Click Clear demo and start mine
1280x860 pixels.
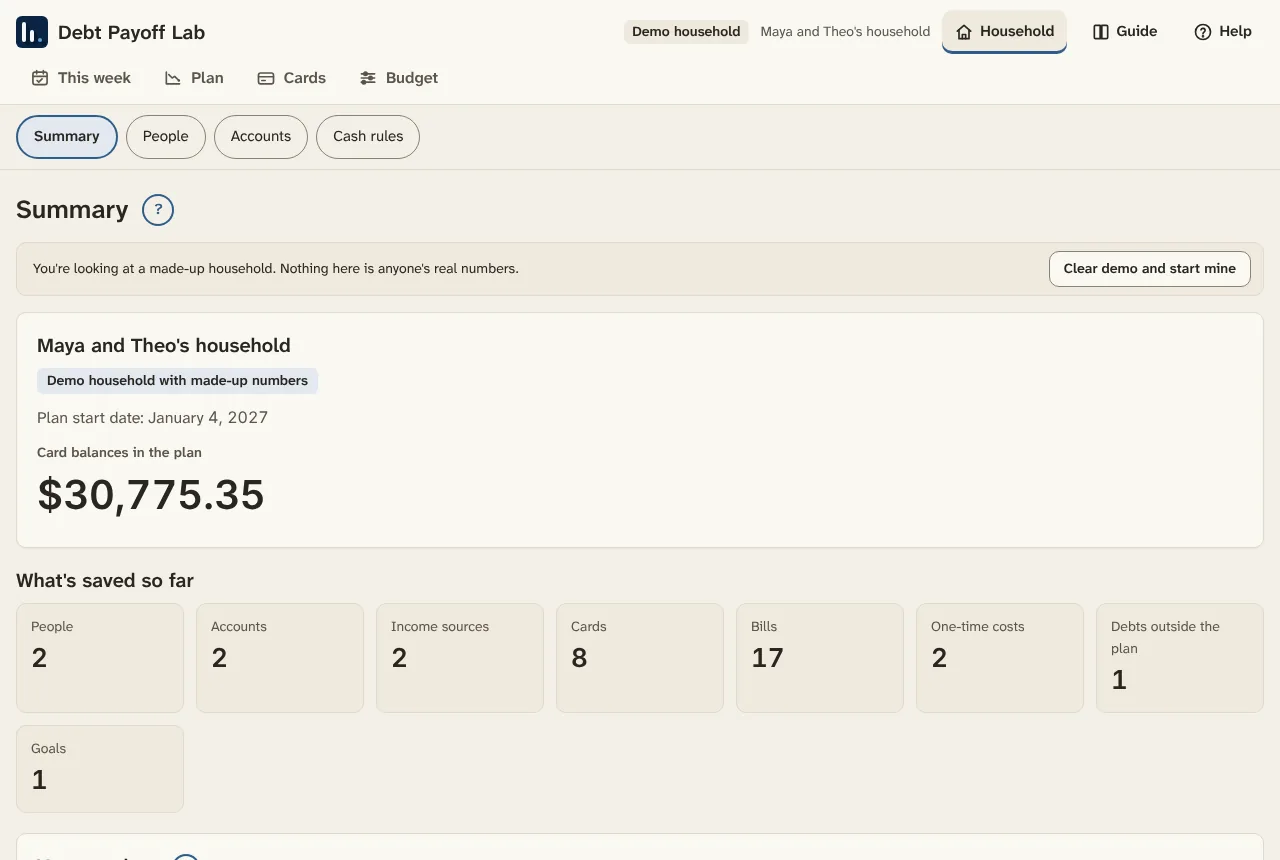(1150, 269)
